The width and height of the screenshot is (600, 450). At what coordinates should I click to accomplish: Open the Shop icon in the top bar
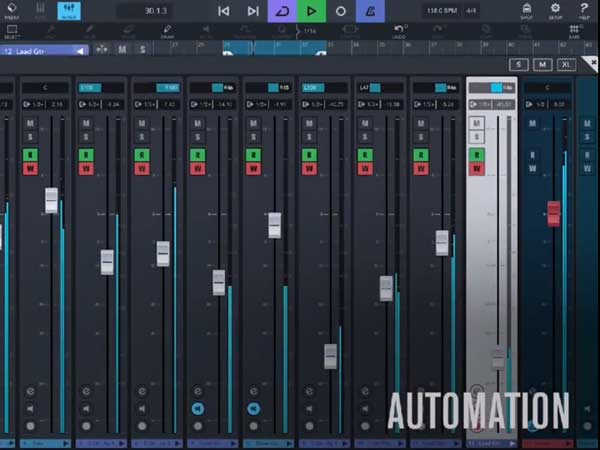tap(527, 11)
